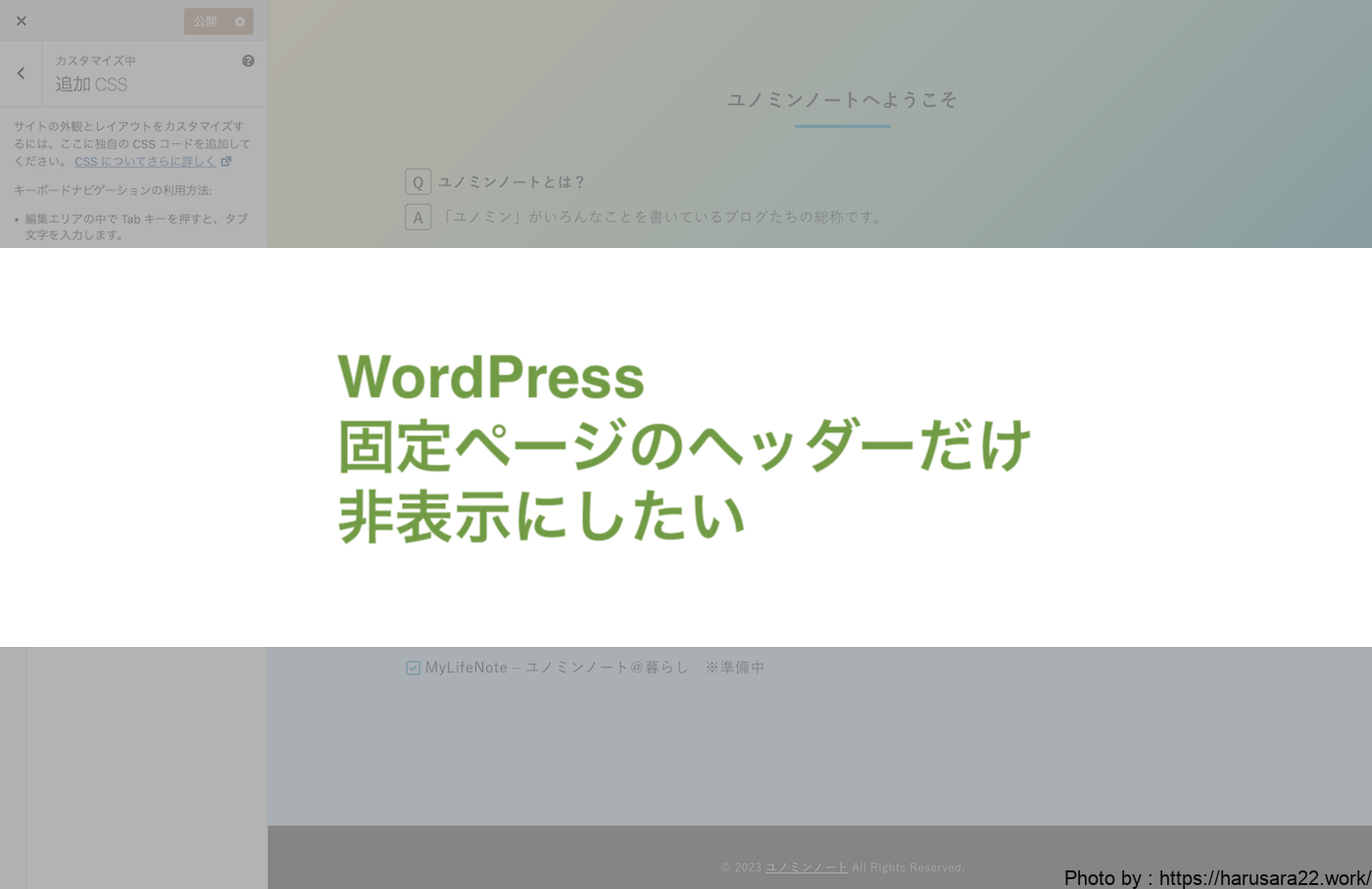Click the キーボードナビゲーションの利用方法 text
The width and height of the screenshot is (1372, 889).
click(113, 190)
